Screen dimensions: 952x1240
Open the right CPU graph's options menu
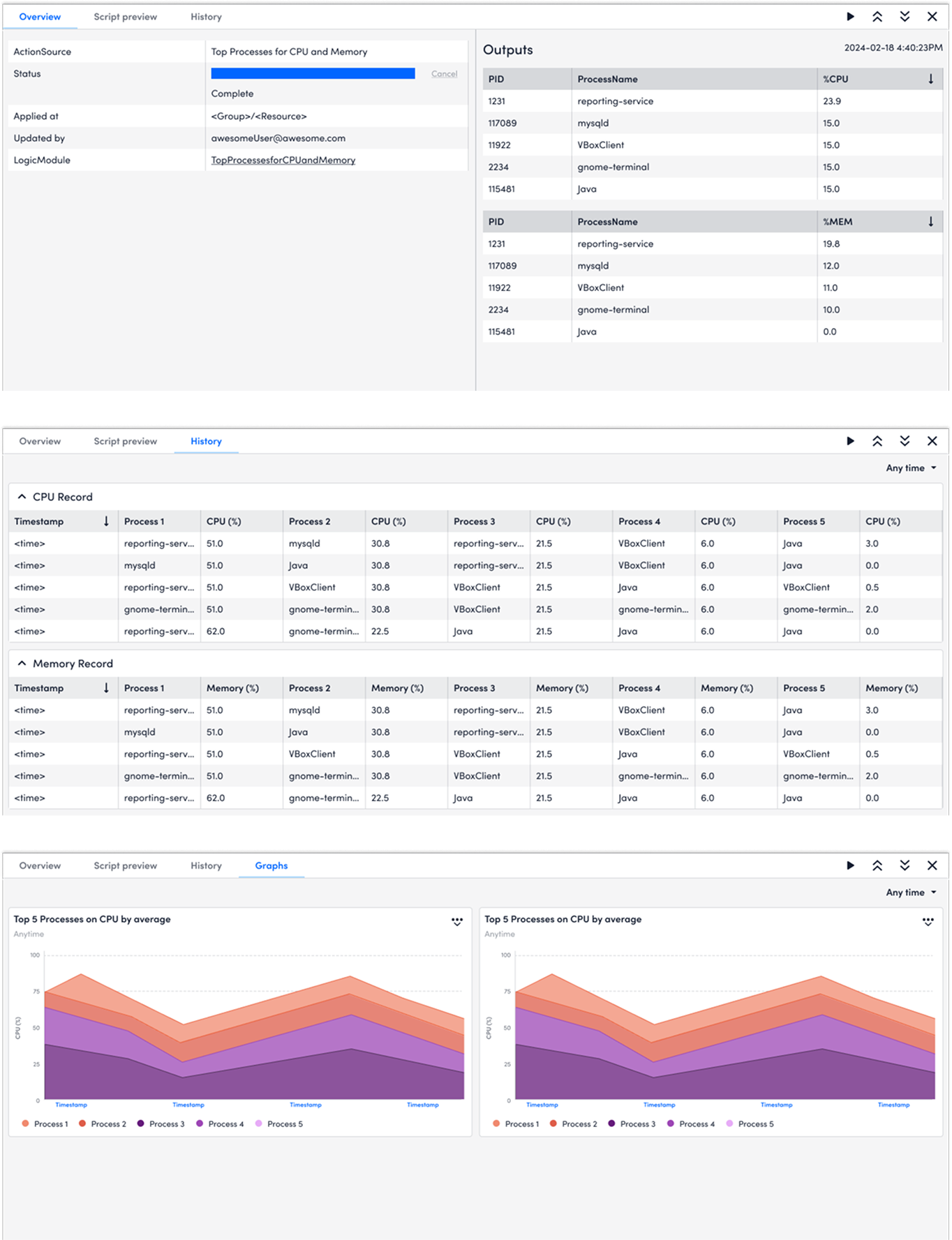pos(928,920)
